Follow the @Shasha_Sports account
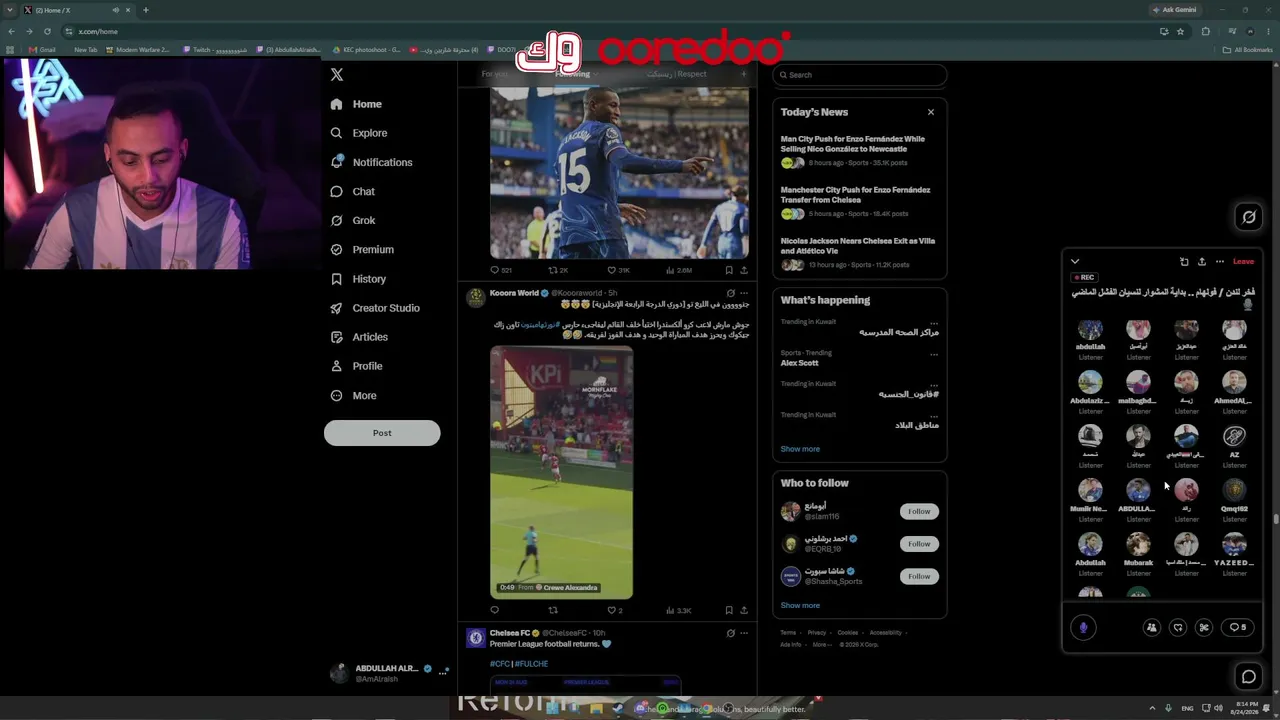1280x720 pixels. [919, 576]
